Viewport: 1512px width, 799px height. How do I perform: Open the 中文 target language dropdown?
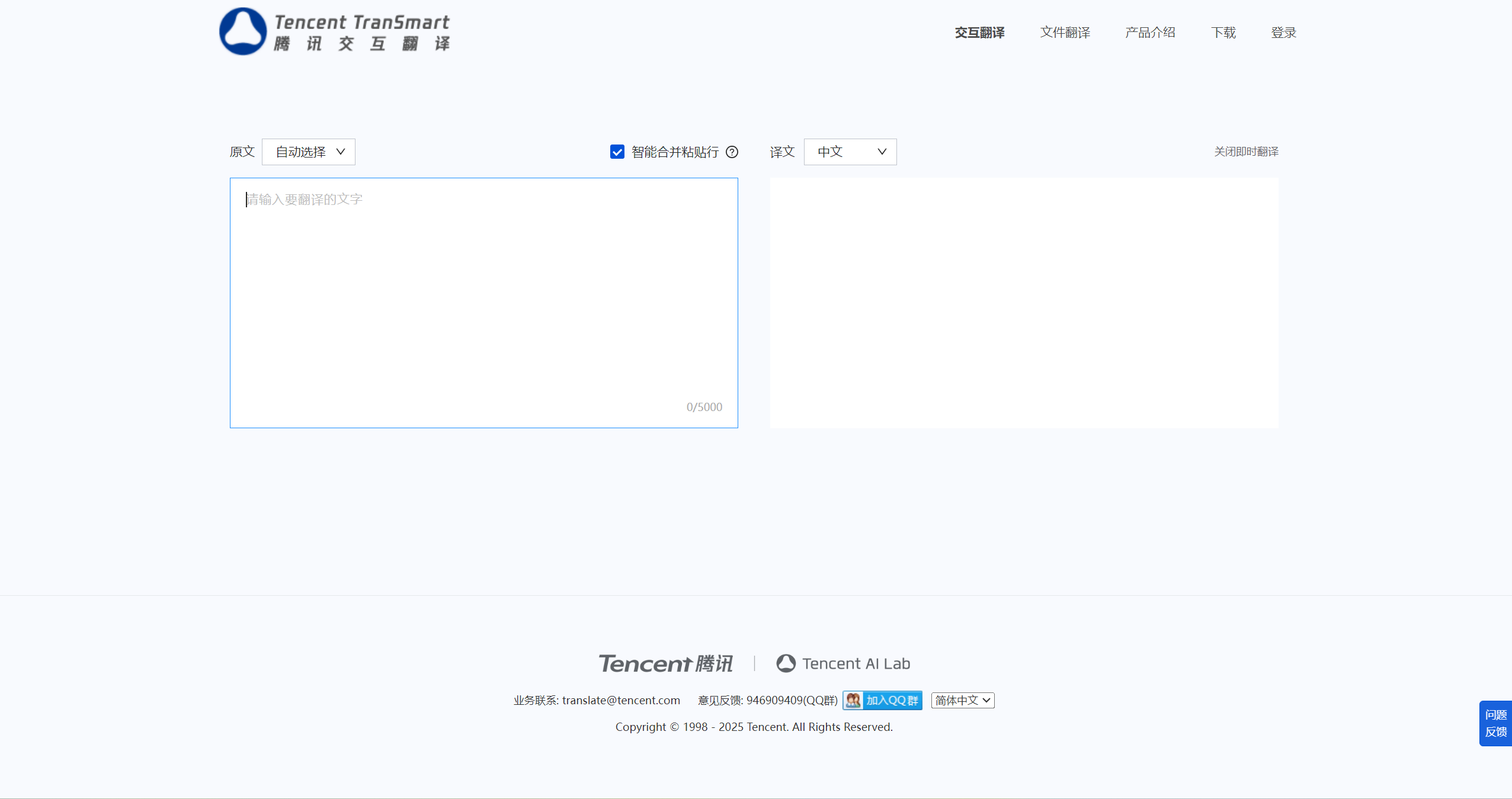coord(850,152)
